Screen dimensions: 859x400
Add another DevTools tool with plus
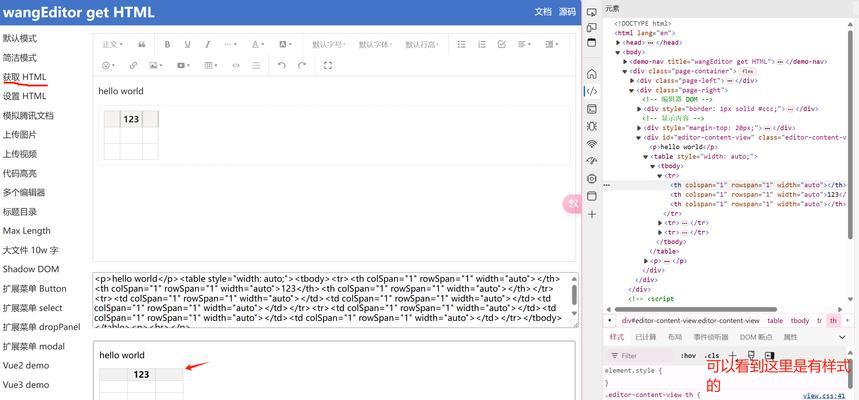[592, 214]
